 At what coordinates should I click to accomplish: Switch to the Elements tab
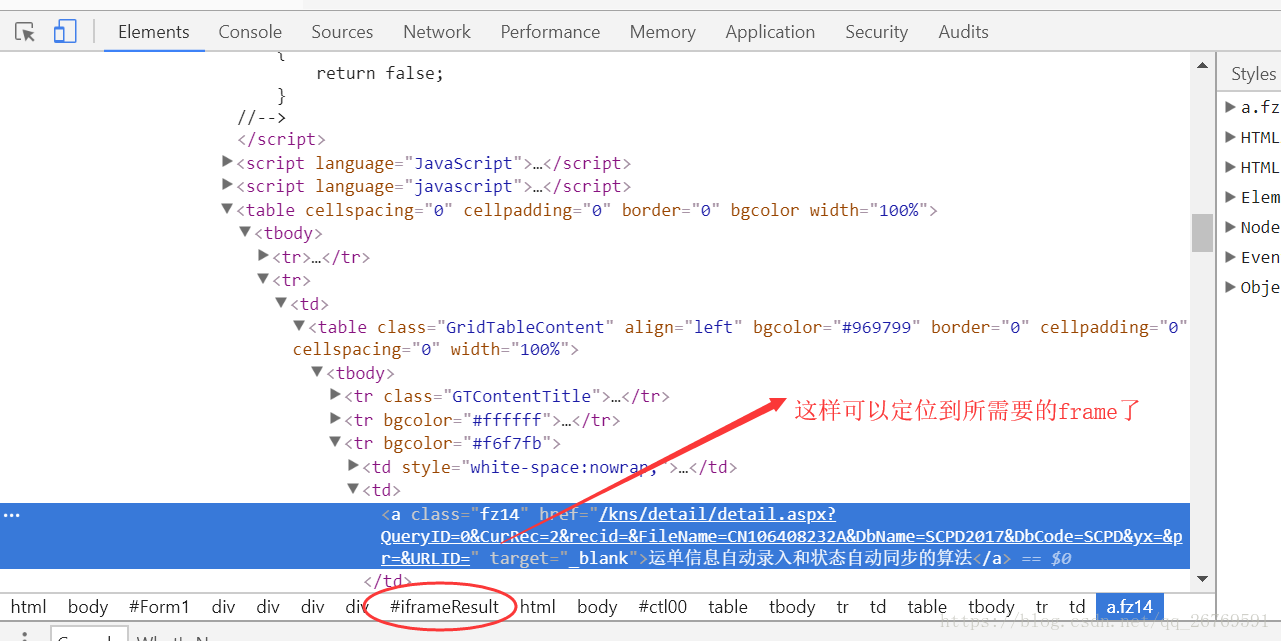153,32
